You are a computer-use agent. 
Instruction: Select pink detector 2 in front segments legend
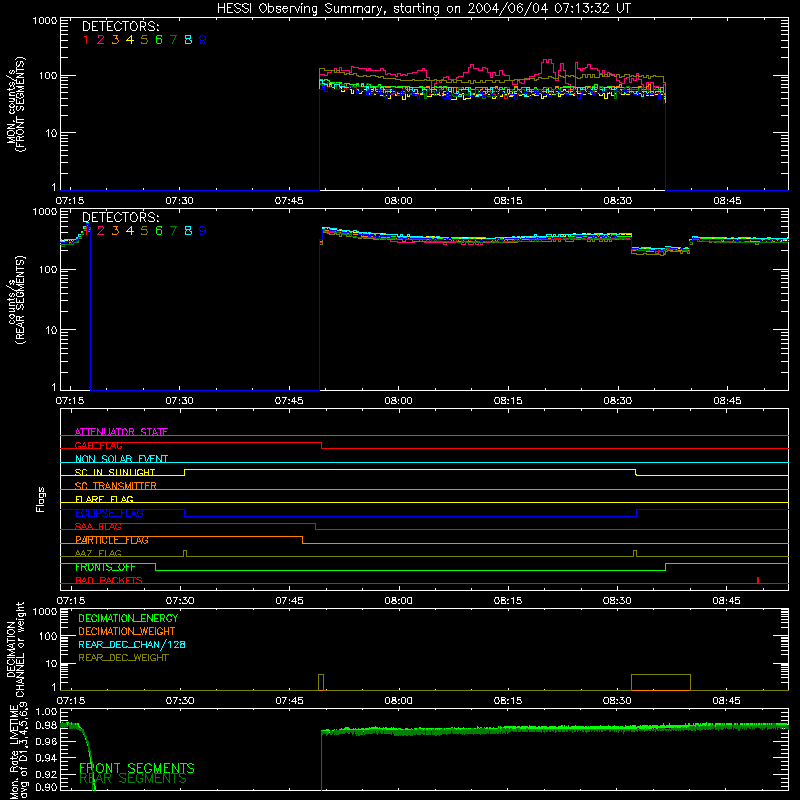tap(101, 40)
